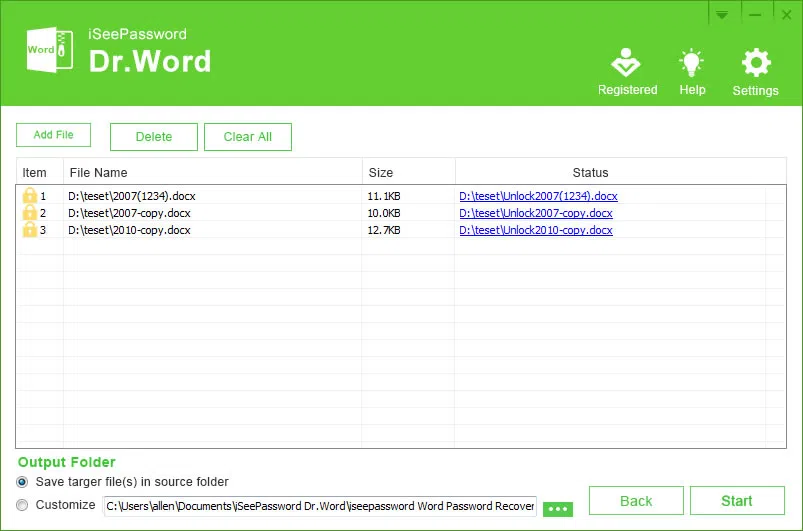The height and width of the screenshot is (531, 803).
Task: Click the lock icon for item 3
Action: (x=30, y=229)
